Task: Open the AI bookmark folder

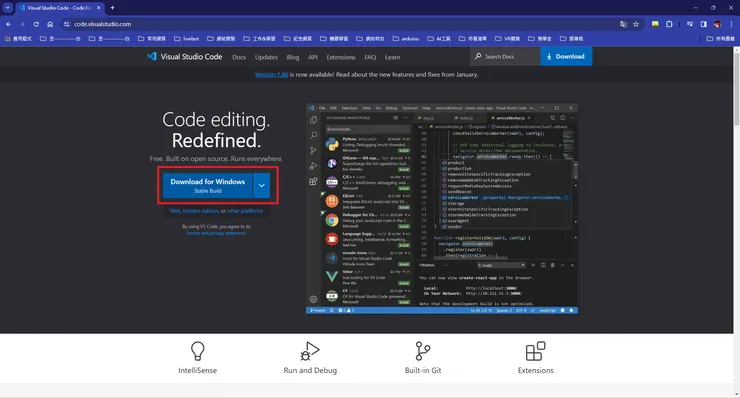Action: point(439,39)
